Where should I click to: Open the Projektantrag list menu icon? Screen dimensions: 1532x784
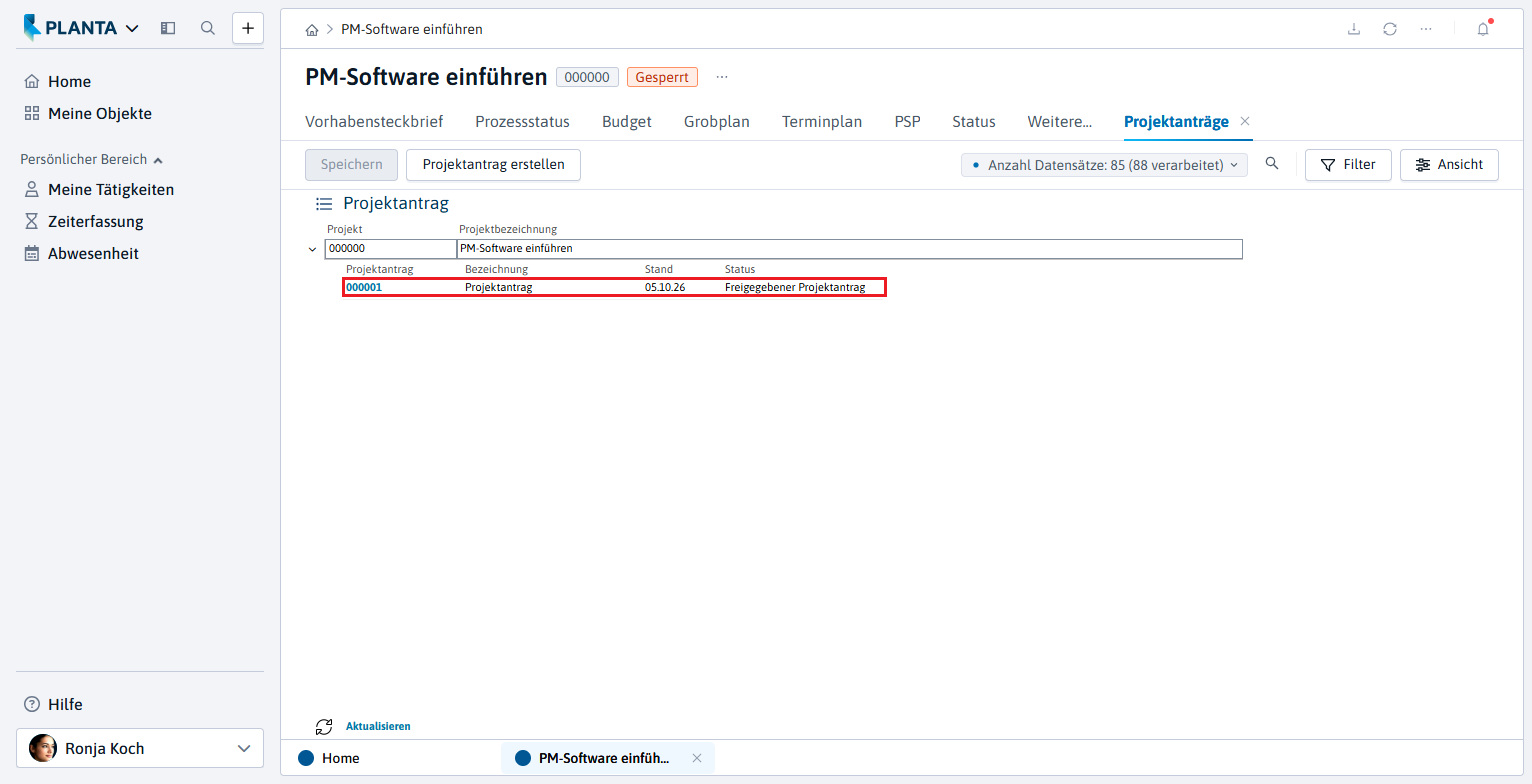click(x=324, y=203)
